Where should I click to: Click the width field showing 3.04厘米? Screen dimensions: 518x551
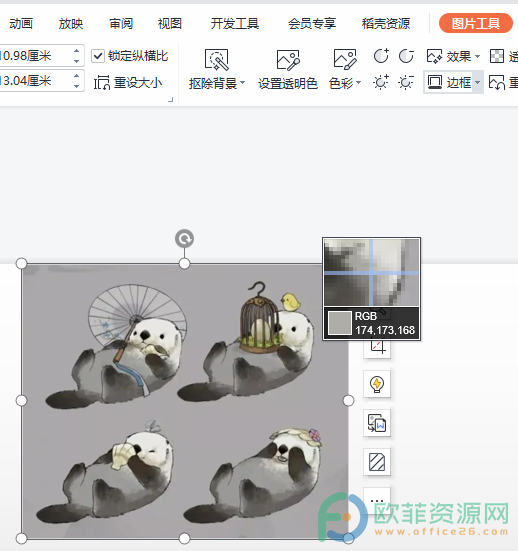[x=35, y=81]
